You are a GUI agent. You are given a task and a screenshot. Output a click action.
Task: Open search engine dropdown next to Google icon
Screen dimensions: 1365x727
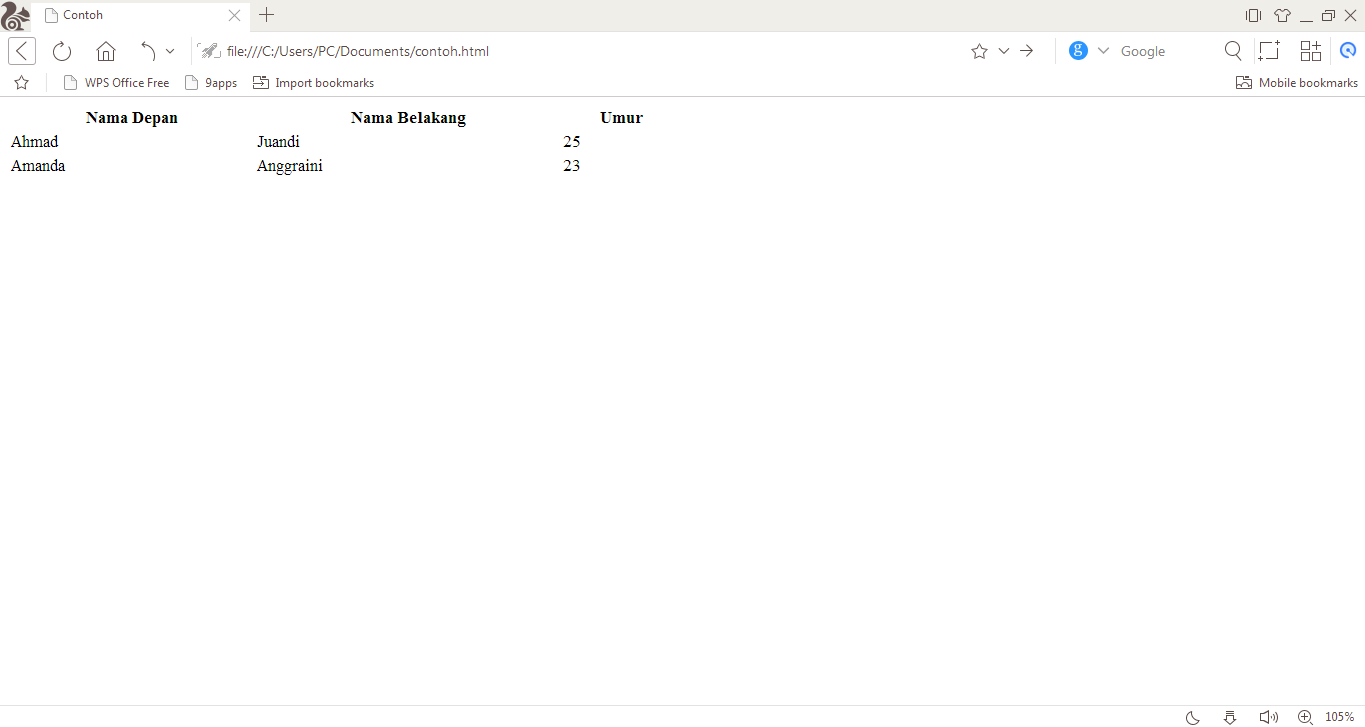tap(1103, 50)
